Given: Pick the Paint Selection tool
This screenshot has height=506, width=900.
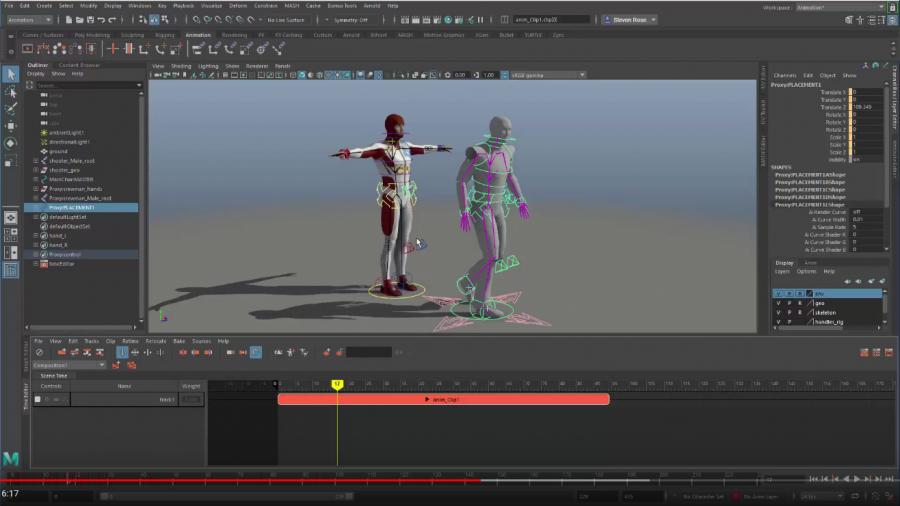Looking at the screenshot, I should tap(11, 108).
